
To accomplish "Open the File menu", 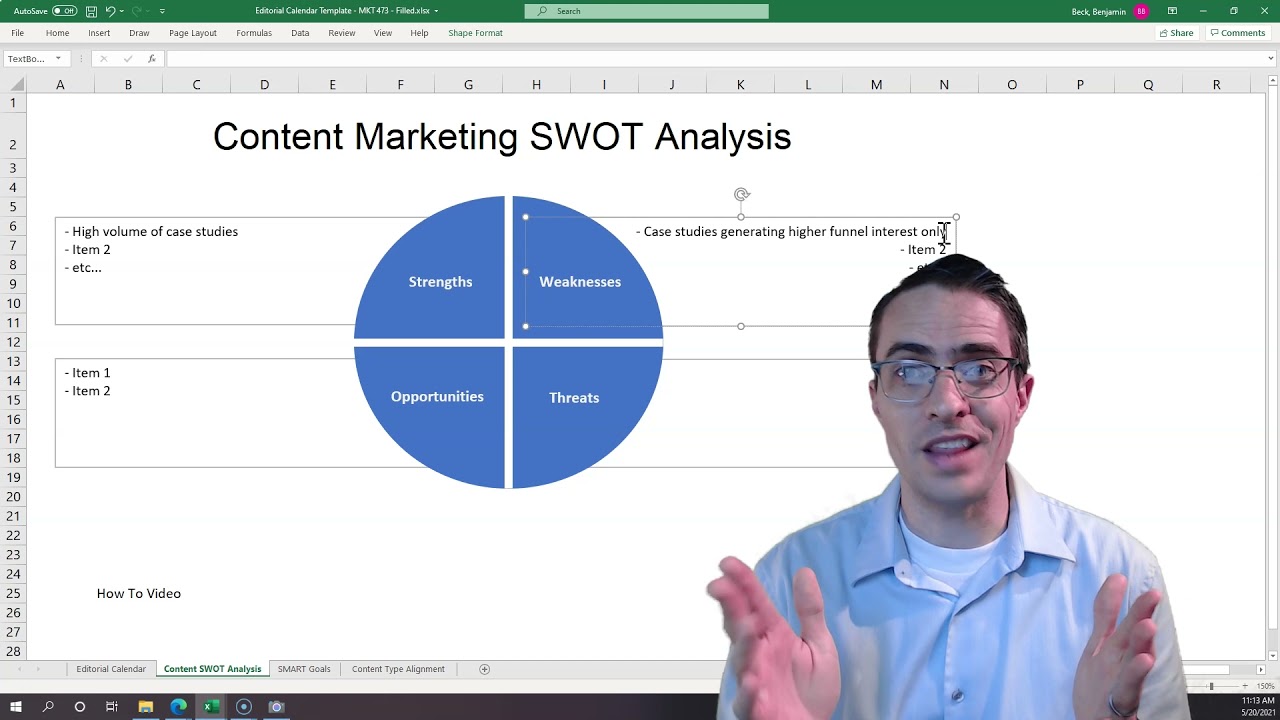I will pyautogui.click(x=18, y=33).
